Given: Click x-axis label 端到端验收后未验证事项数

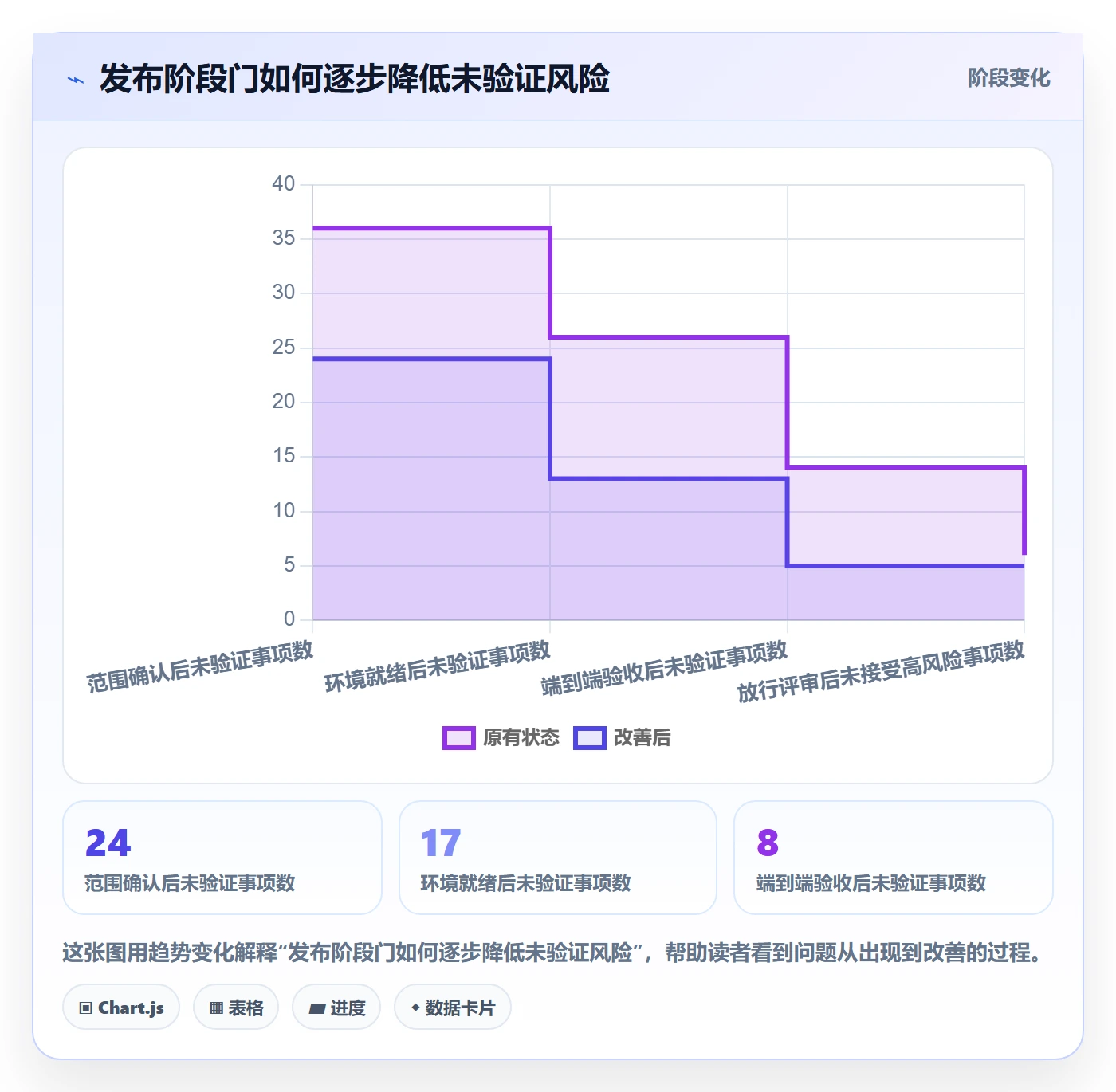Looking at the screenshot, I should tap(665, 668).
